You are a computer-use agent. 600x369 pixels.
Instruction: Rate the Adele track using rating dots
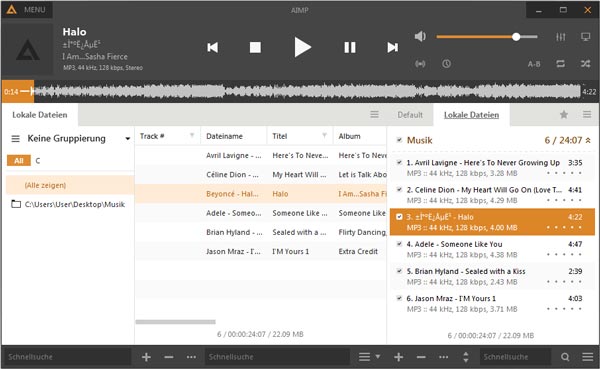coord(564,255)
